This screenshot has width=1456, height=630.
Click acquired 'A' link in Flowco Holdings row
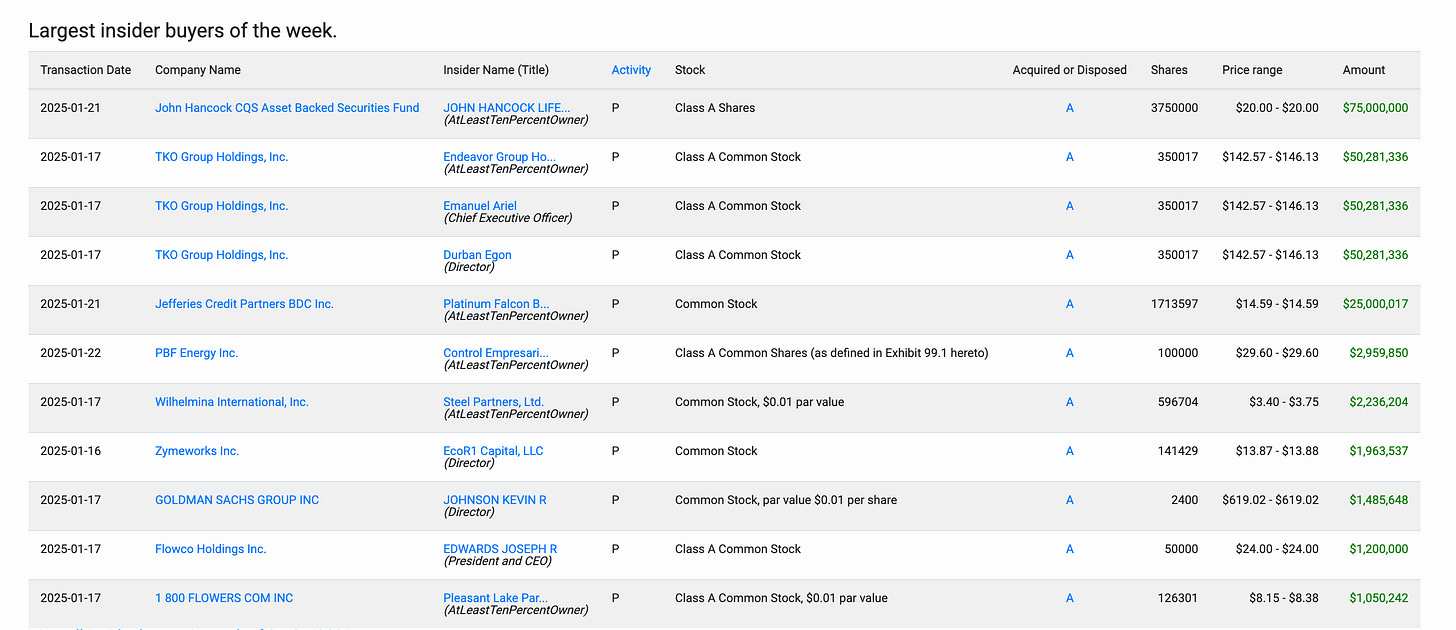click(1070, 549)
